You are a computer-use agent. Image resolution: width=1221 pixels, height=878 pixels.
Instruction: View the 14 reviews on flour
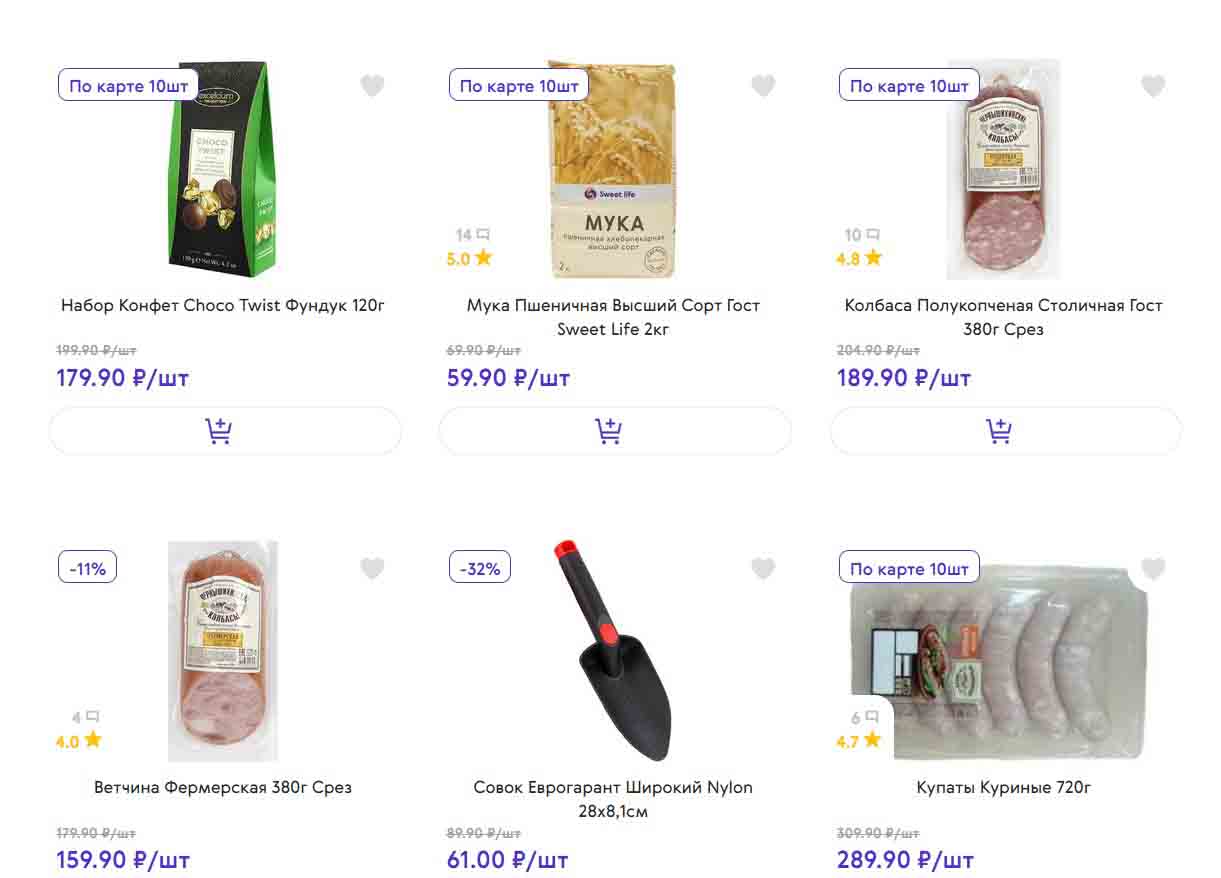coord(472,235)
